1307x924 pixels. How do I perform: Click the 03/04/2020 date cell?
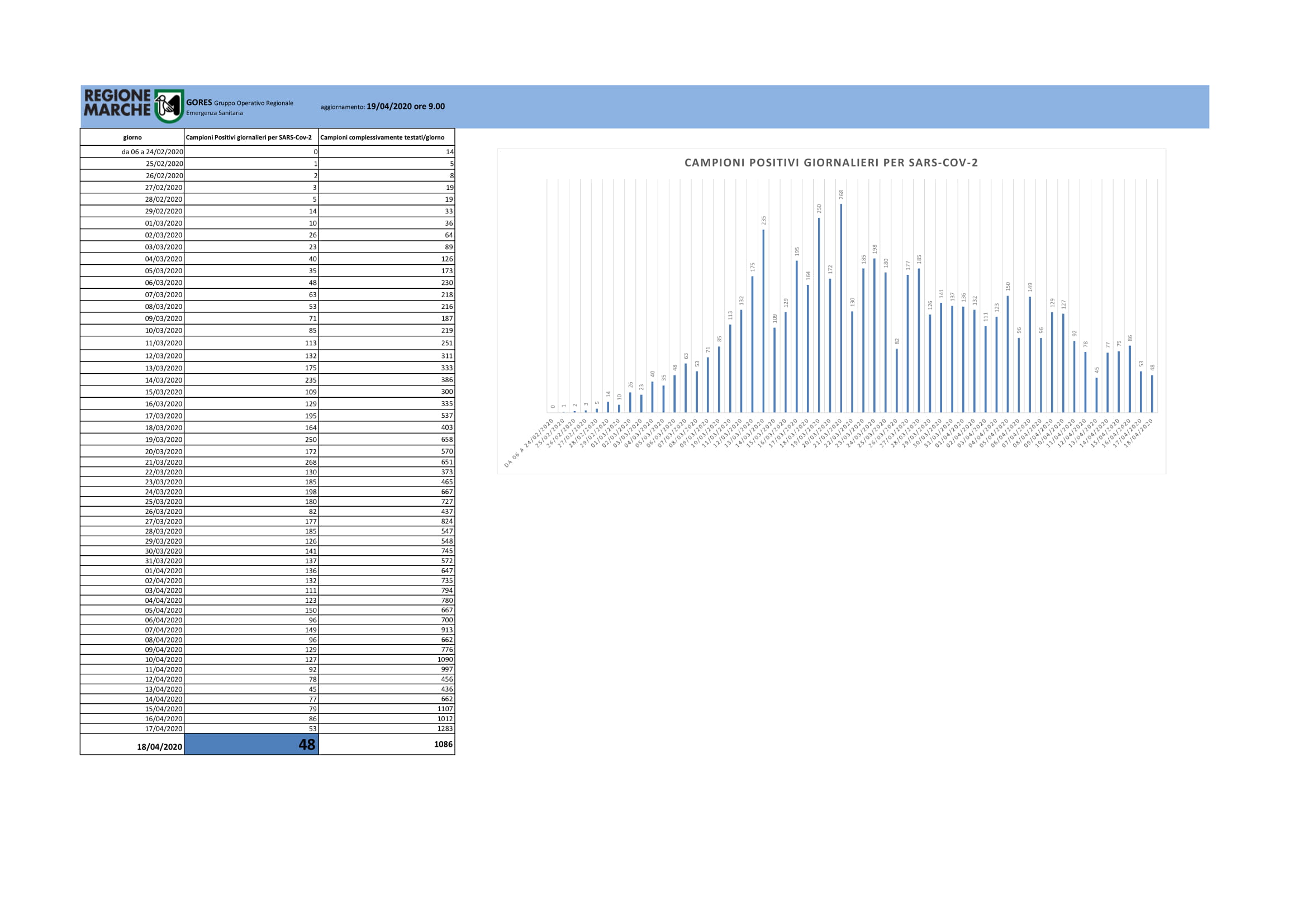pyautogui.click(x=132, y=590)
